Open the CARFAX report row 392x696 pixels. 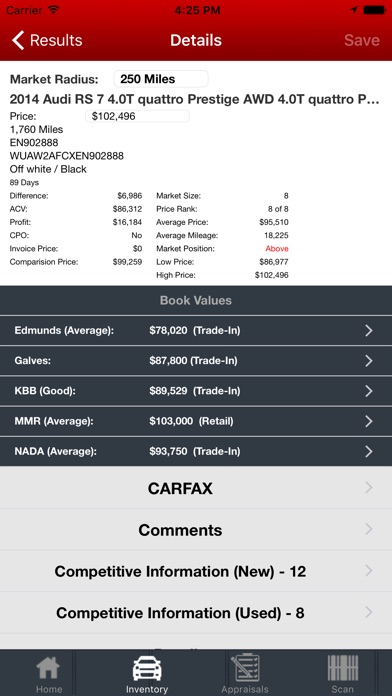(196, 488)
